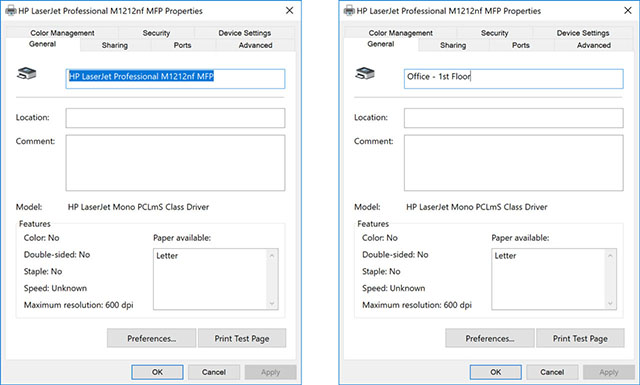Focus the Location field in right dialog
The height and width of the screenshot is (385, 640).
pos(513,118)
